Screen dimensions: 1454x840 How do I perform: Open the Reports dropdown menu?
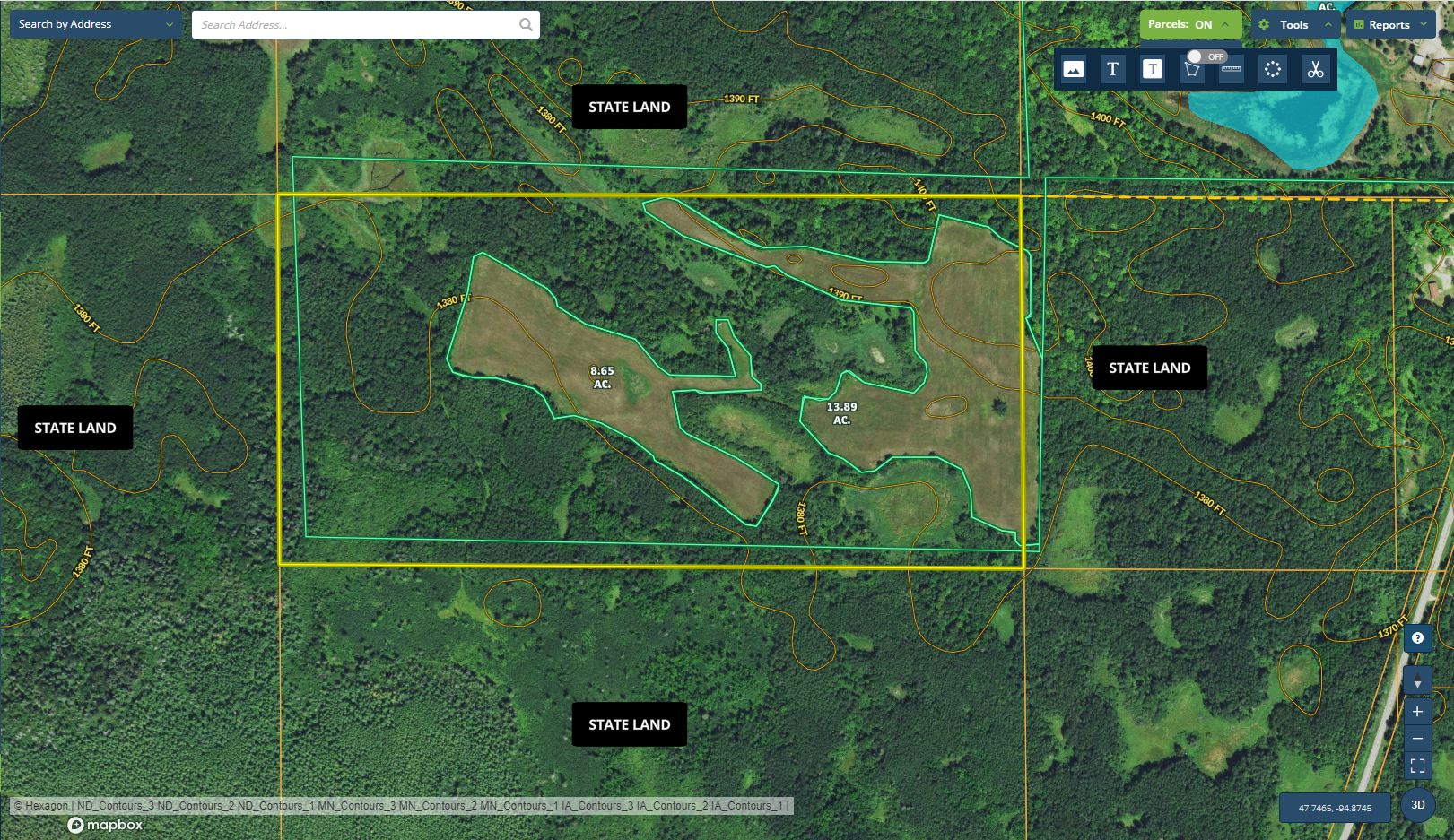pos(1390,25)
